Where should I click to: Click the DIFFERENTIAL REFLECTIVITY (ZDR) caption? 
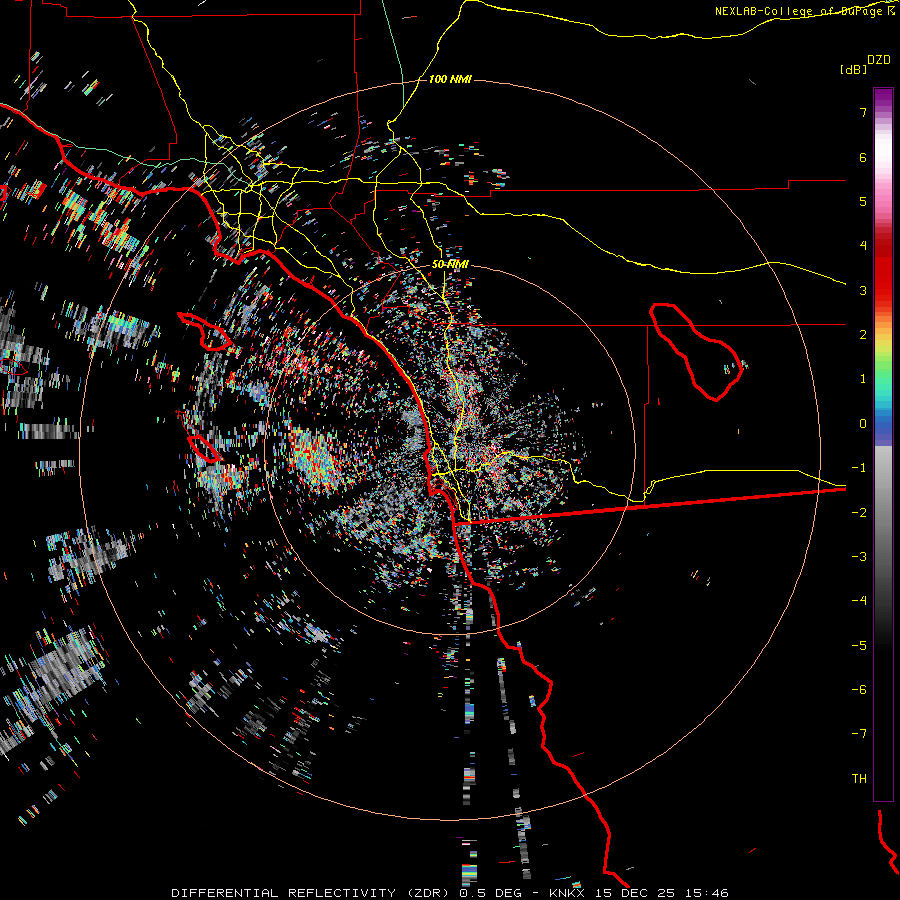(x=310, y=893)
